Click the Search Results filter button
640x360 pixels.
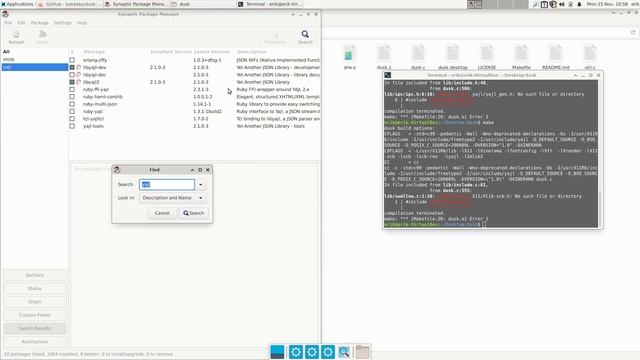coord(35,329)
